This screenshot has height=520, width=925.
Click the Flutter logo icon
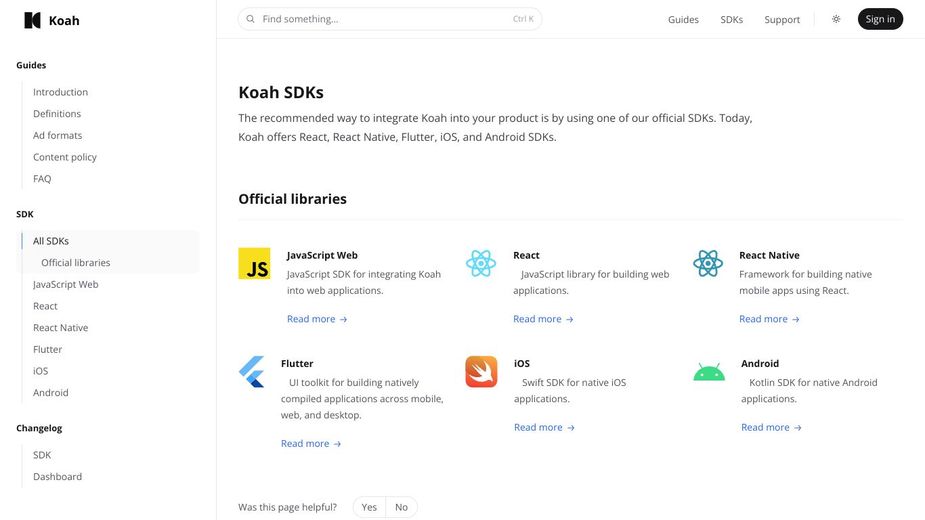[251, 372]
